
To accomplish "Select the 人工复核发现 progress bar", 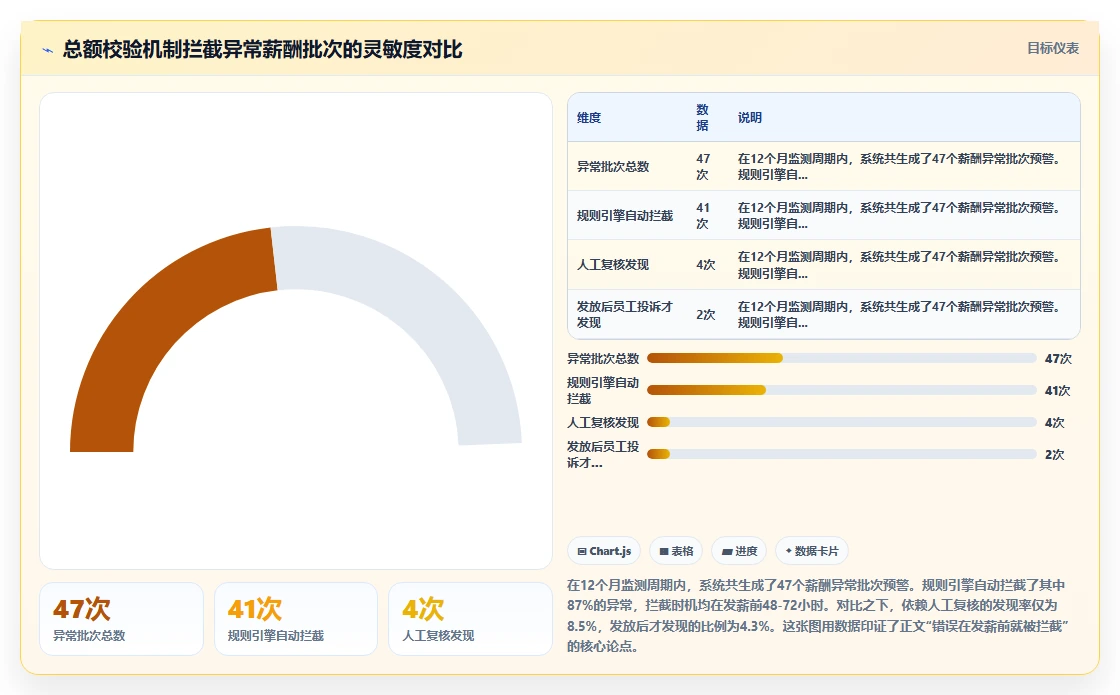I will point(841,422).
